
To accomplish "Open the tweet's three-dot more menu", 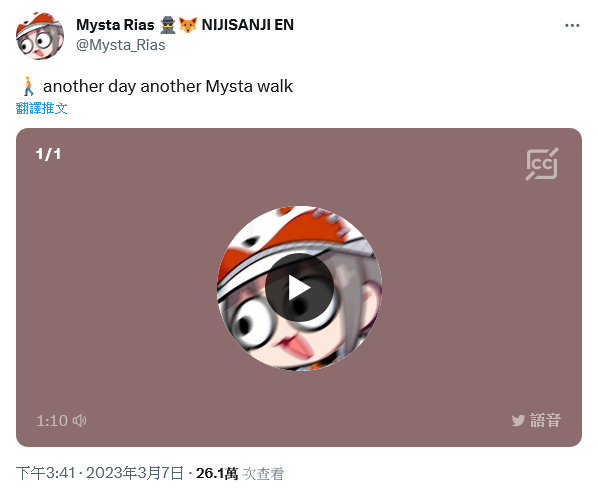I will click(572, 26).
